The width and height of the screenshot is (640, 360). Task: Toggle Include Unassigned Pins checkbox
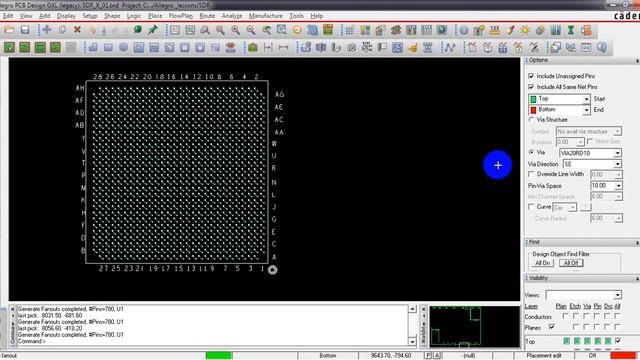(x=531, y=76)
